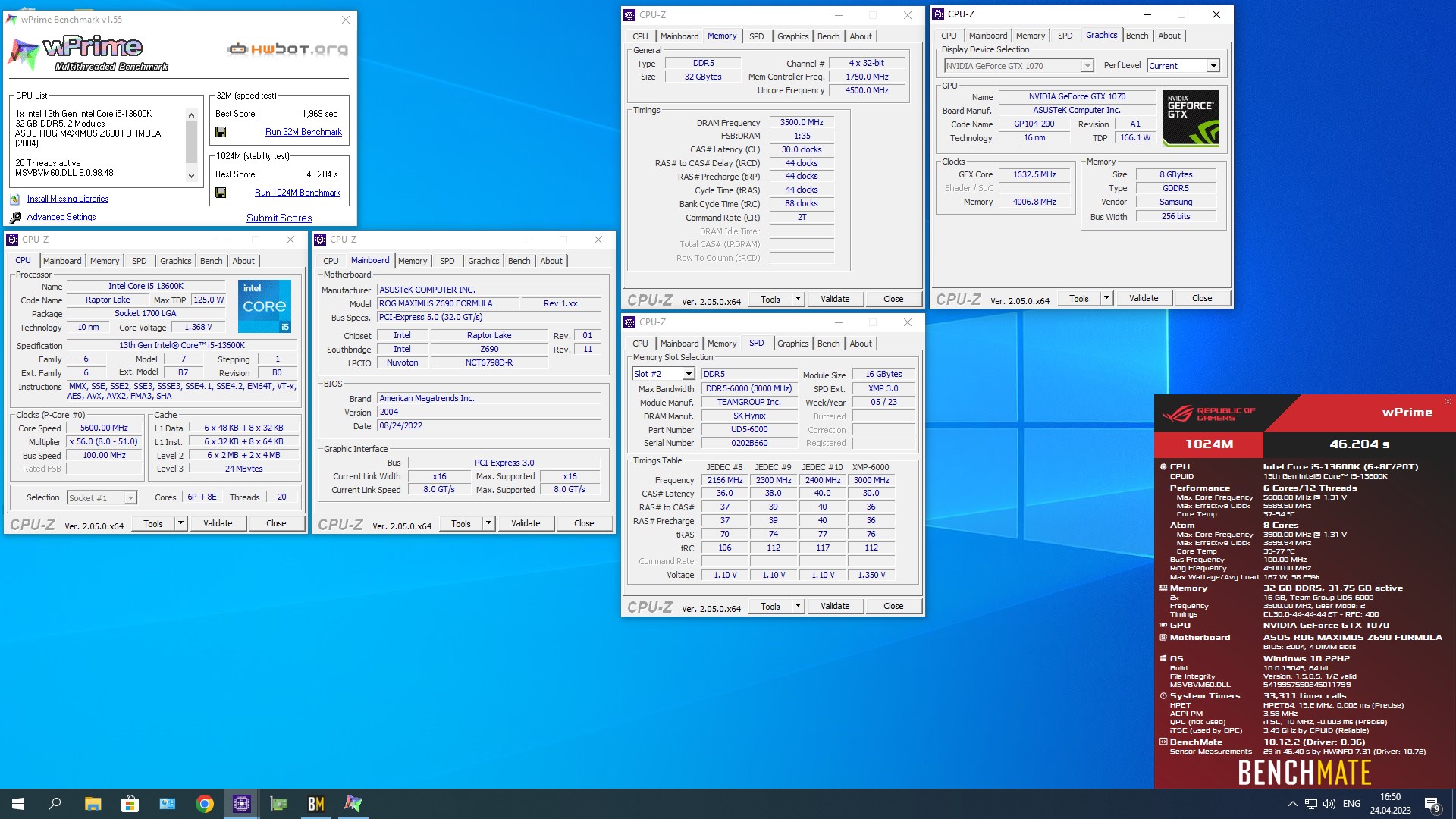Click the wPrime icon in the taskbar
The image size is (1456, 819).
point(353,804)
